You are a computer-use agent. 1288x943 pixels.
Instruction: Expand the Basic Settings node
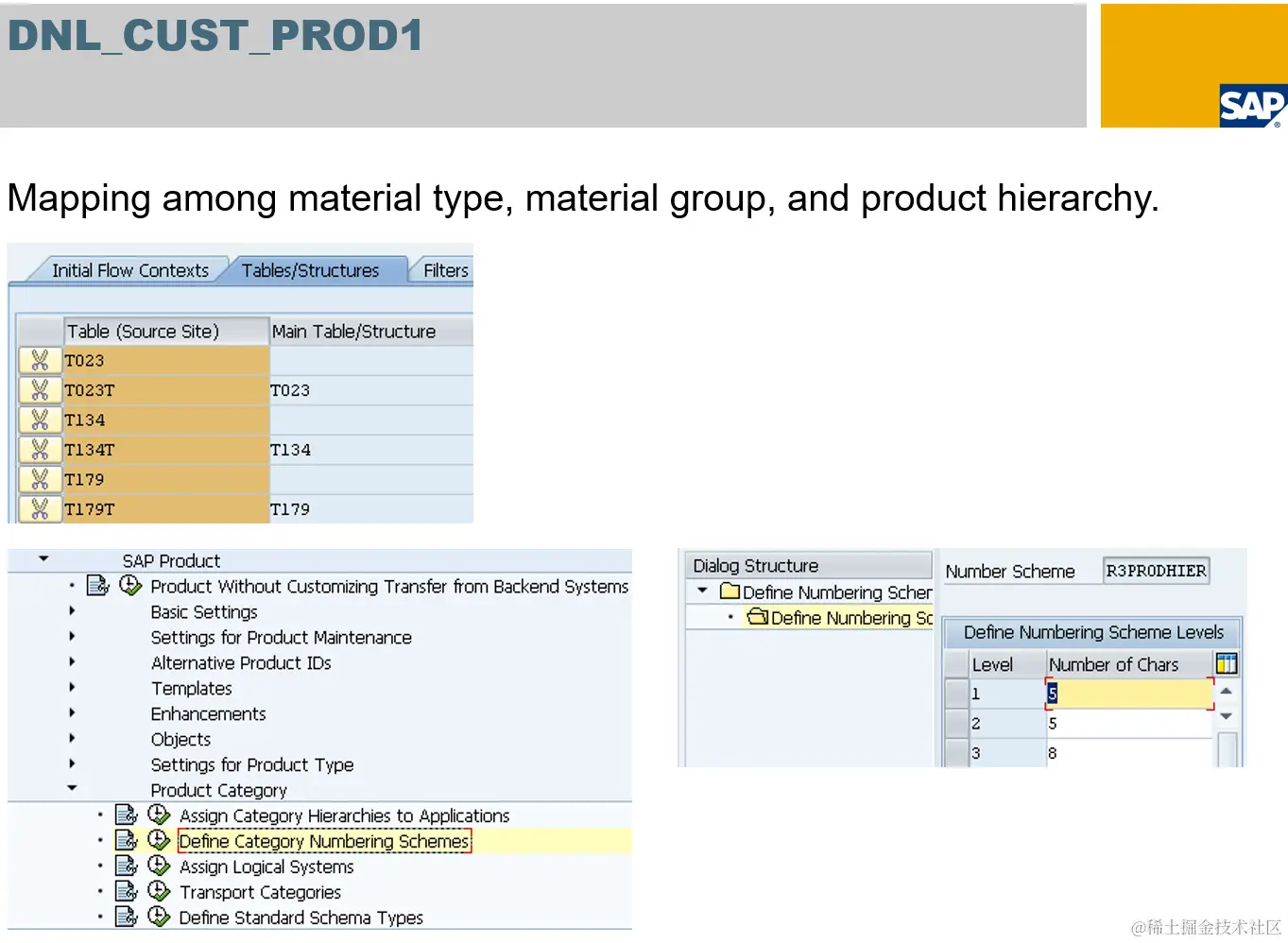click(x=72, y=610)
